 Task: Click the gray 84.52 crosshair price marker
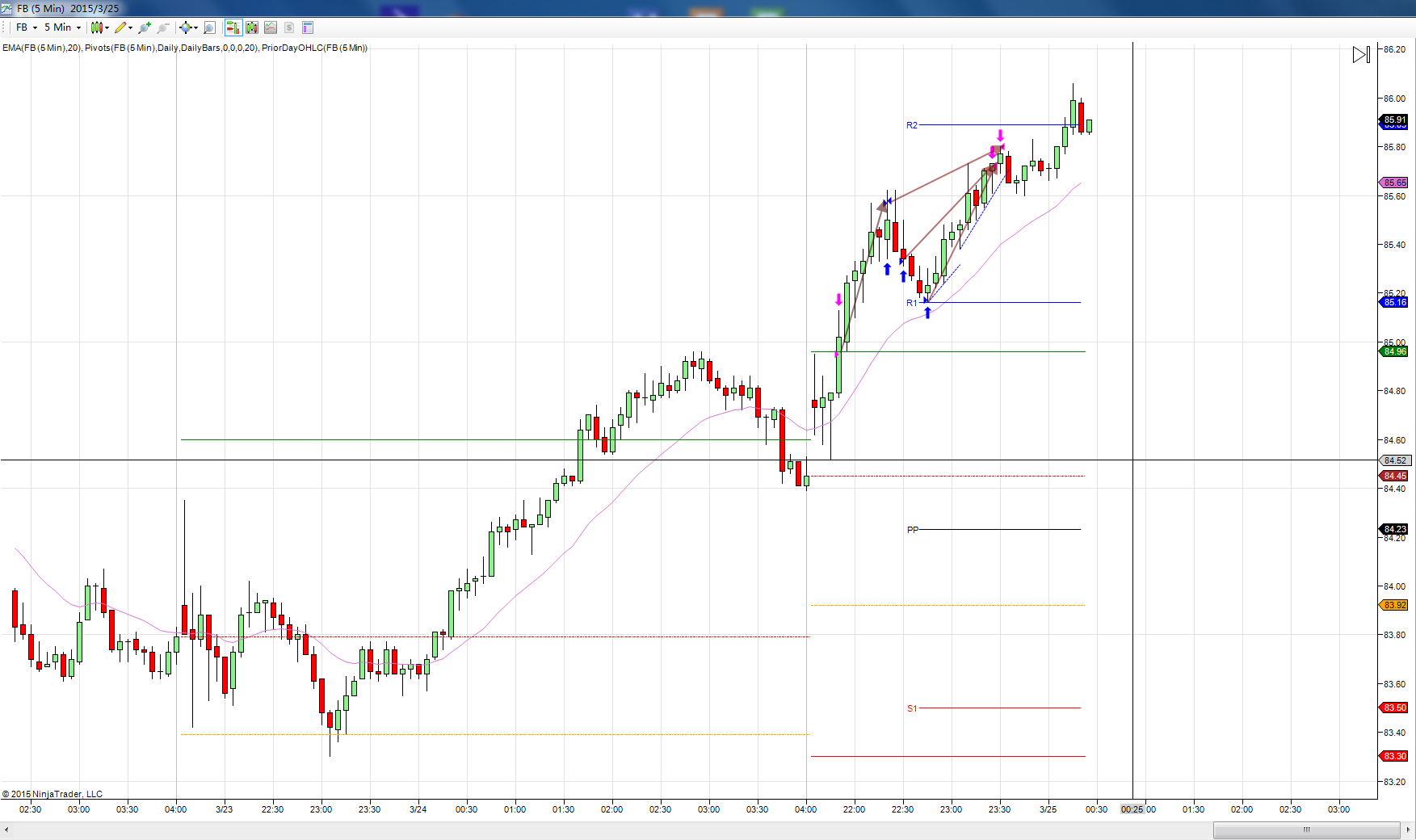(1395, 460)
